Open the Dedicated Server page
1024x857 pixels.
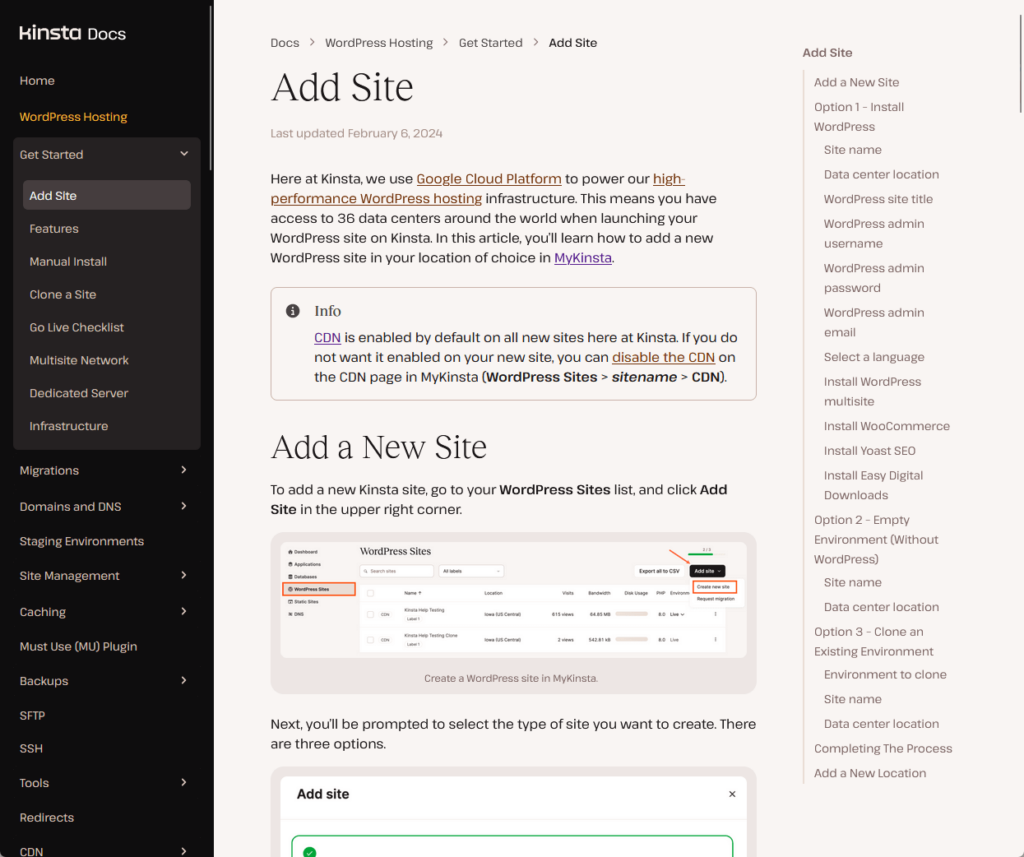pos(79,393)
